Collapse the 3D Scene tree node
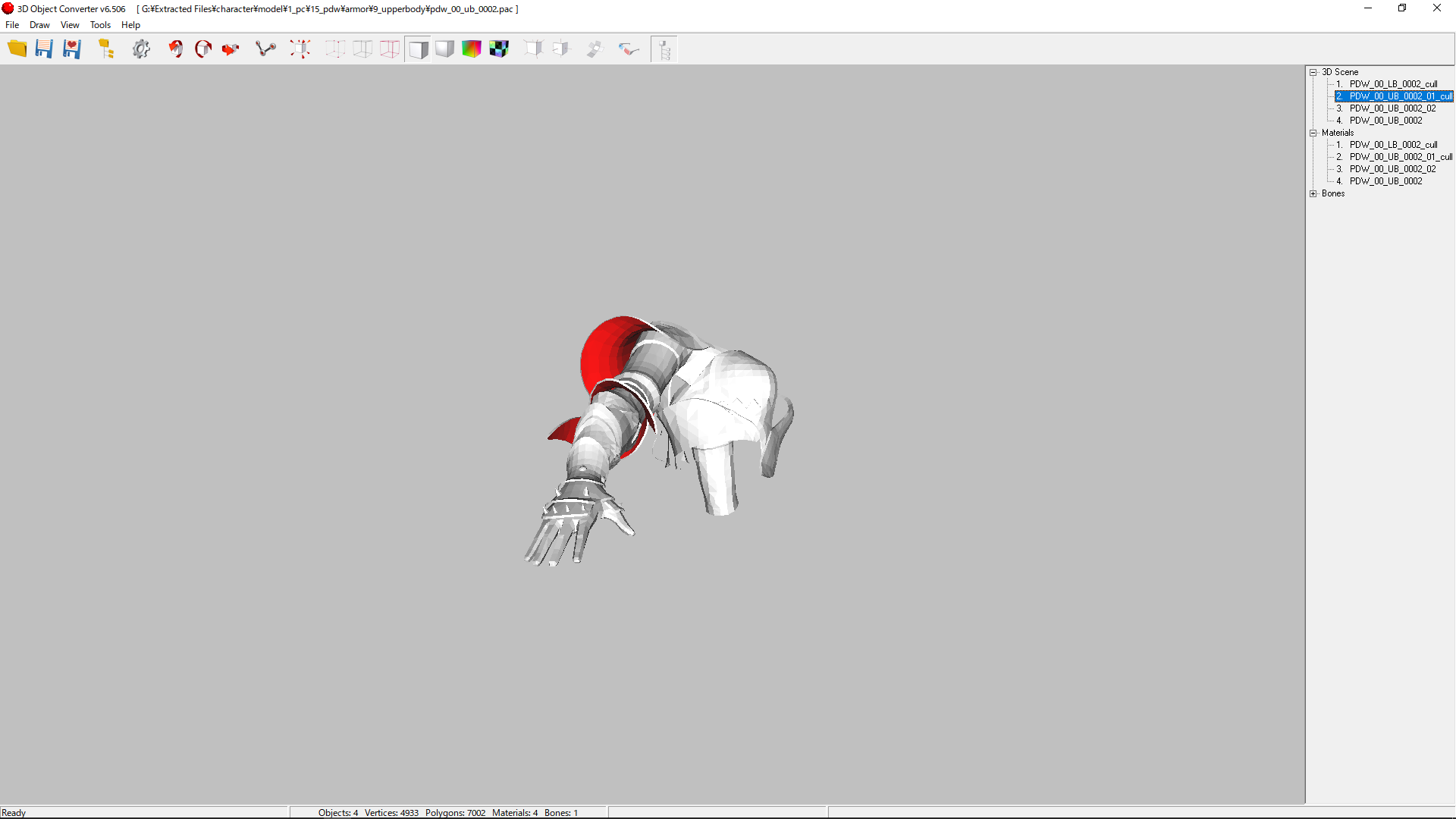The width and height of the screenshot is (1456, 819). [1314, 72]
